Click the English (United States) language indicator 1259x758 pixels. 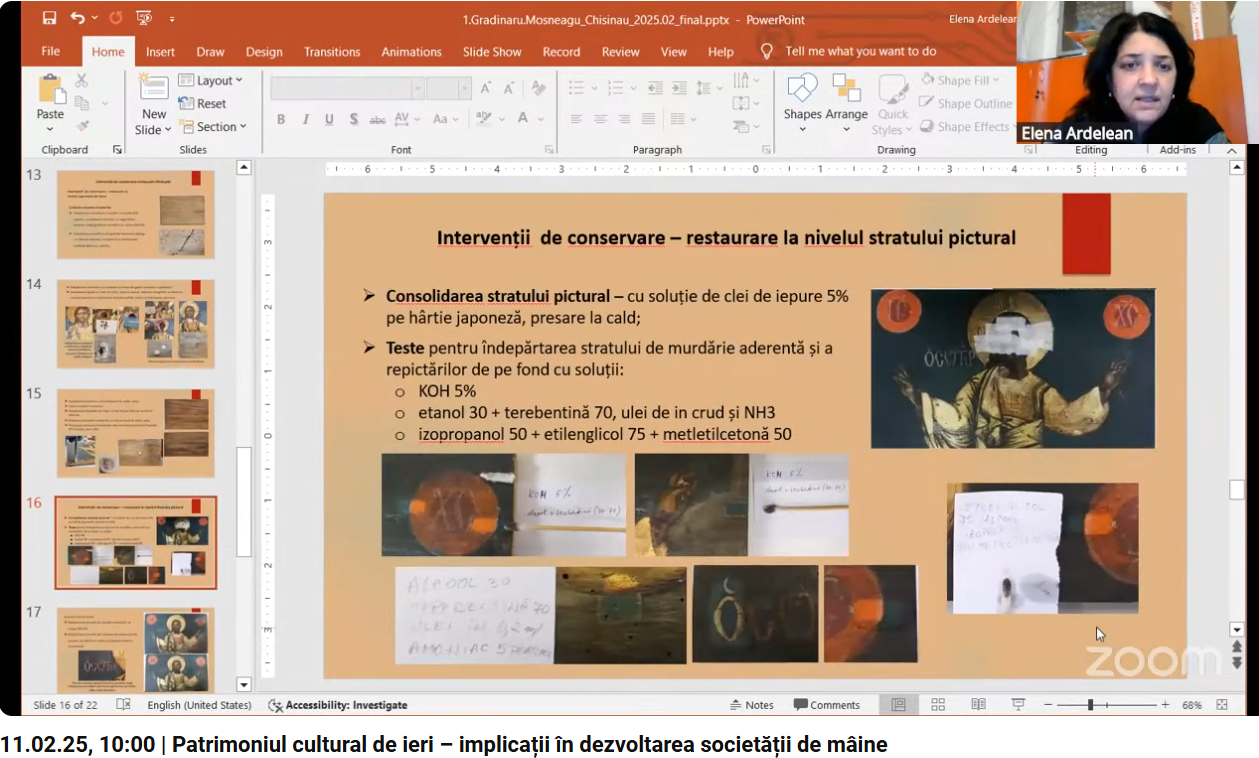click(199, 704)
